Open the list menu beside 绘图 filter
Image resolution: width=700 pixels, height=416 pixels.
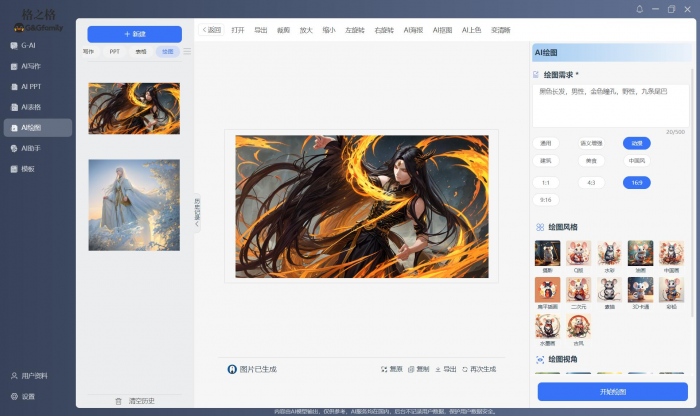click(x=187, y=51)
